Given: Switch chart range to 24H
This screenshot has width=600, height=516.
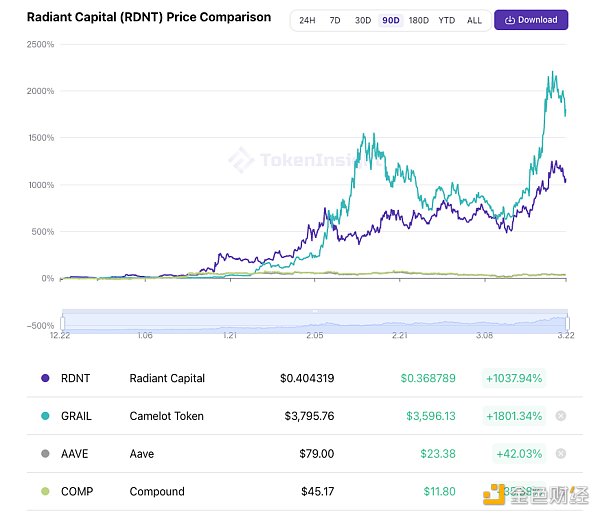Looking at the screenshot, I should coord(307,20).
